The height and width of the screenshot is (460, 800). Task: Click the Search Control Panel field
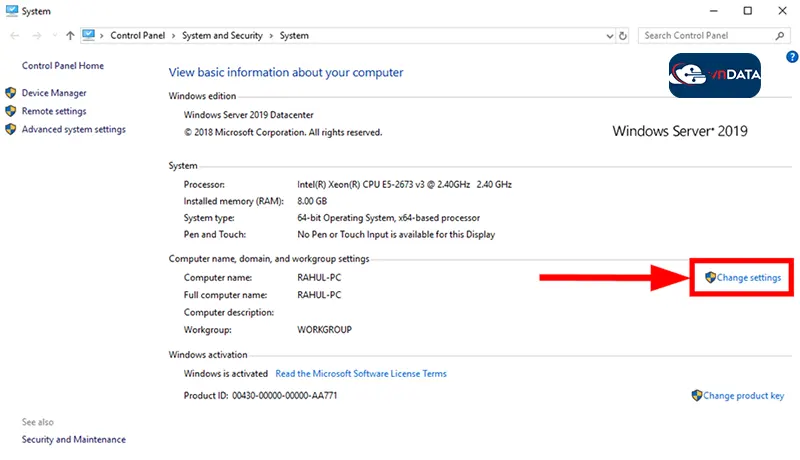click(x=714, y=36)
